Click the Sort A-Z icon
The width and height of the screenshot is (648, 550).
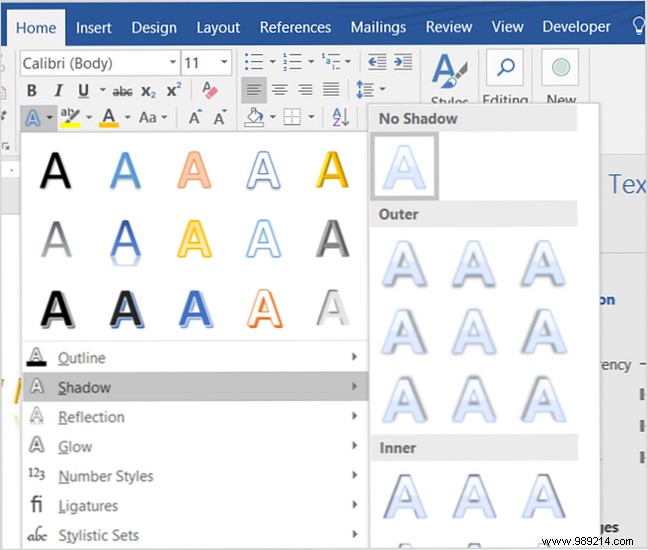(x=341, y=117)
